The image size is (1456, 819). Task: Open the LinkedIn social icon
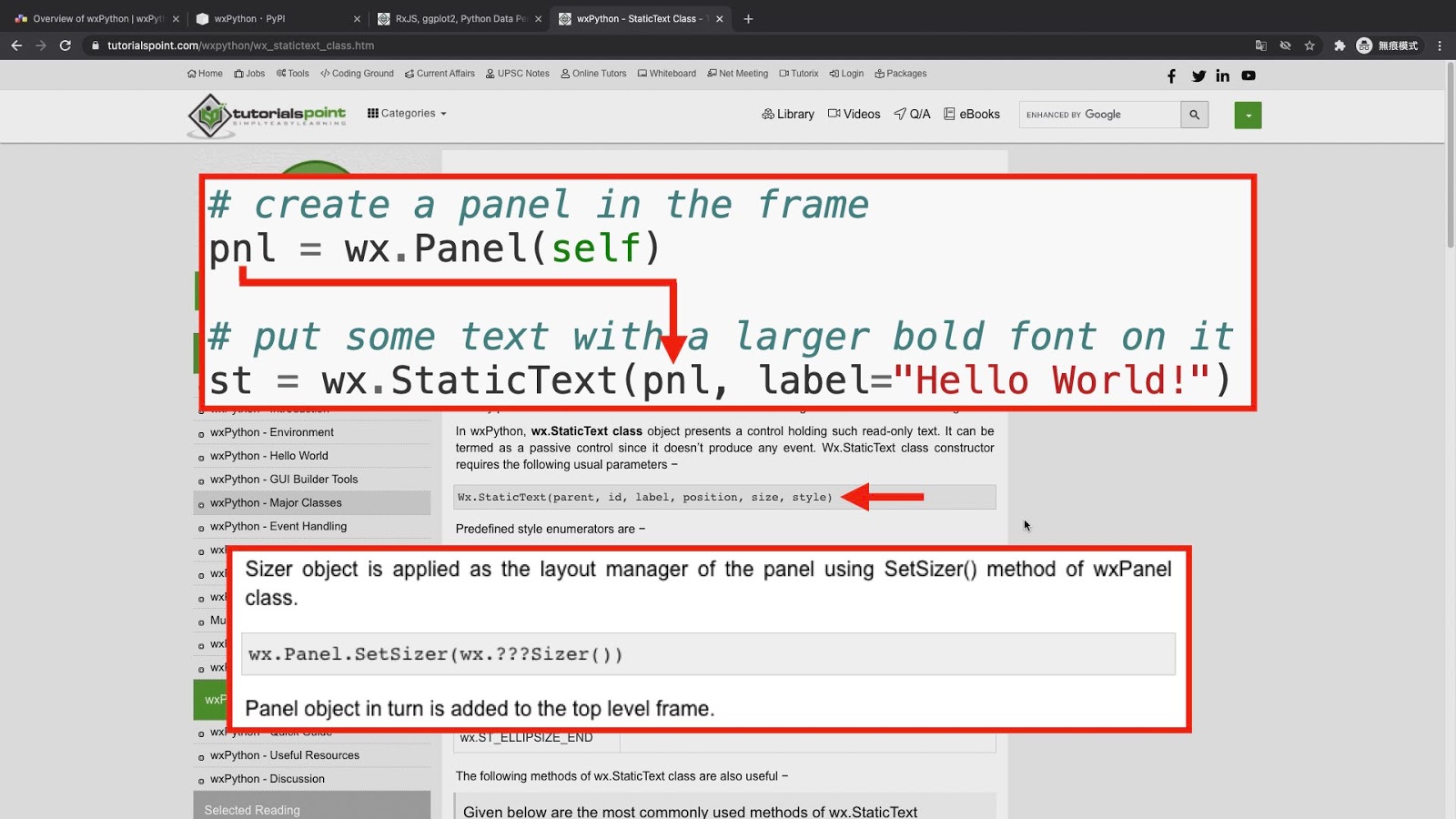pyautogui.click(x=1223, y=76)
